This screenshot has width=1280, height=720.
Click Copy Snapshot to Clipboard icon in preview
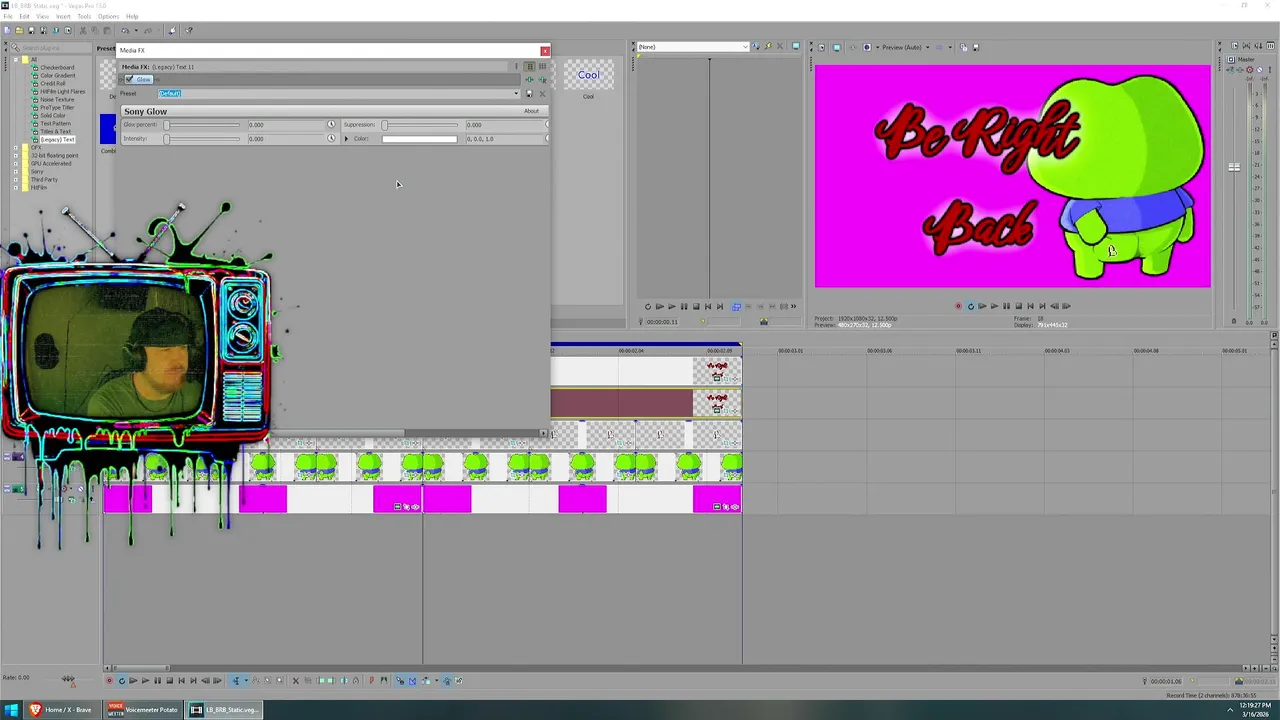pyautogui.click(x=963, y=47)
